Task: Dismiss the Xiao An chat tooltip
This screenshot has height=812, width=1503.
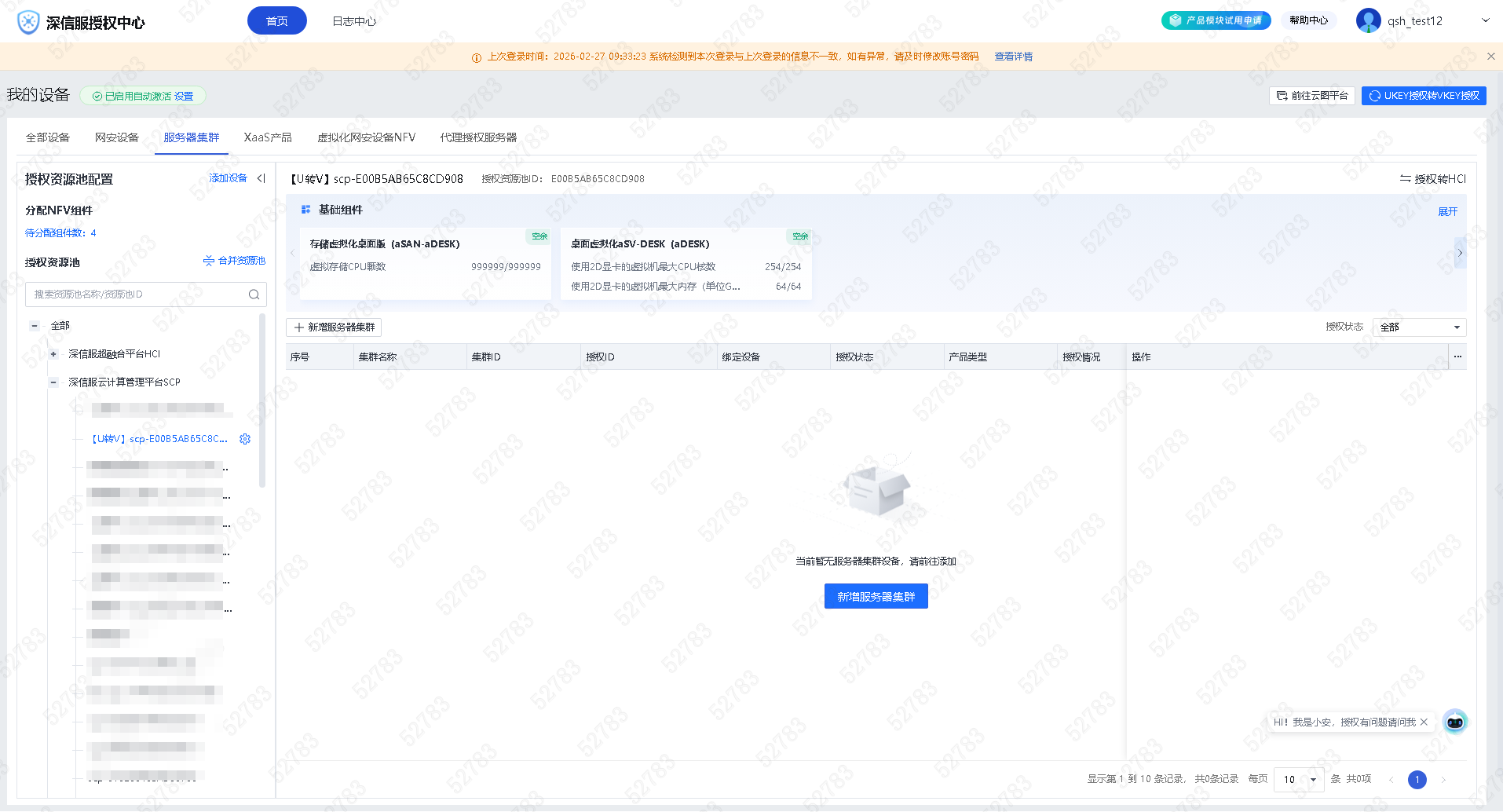Action: 1424,722
